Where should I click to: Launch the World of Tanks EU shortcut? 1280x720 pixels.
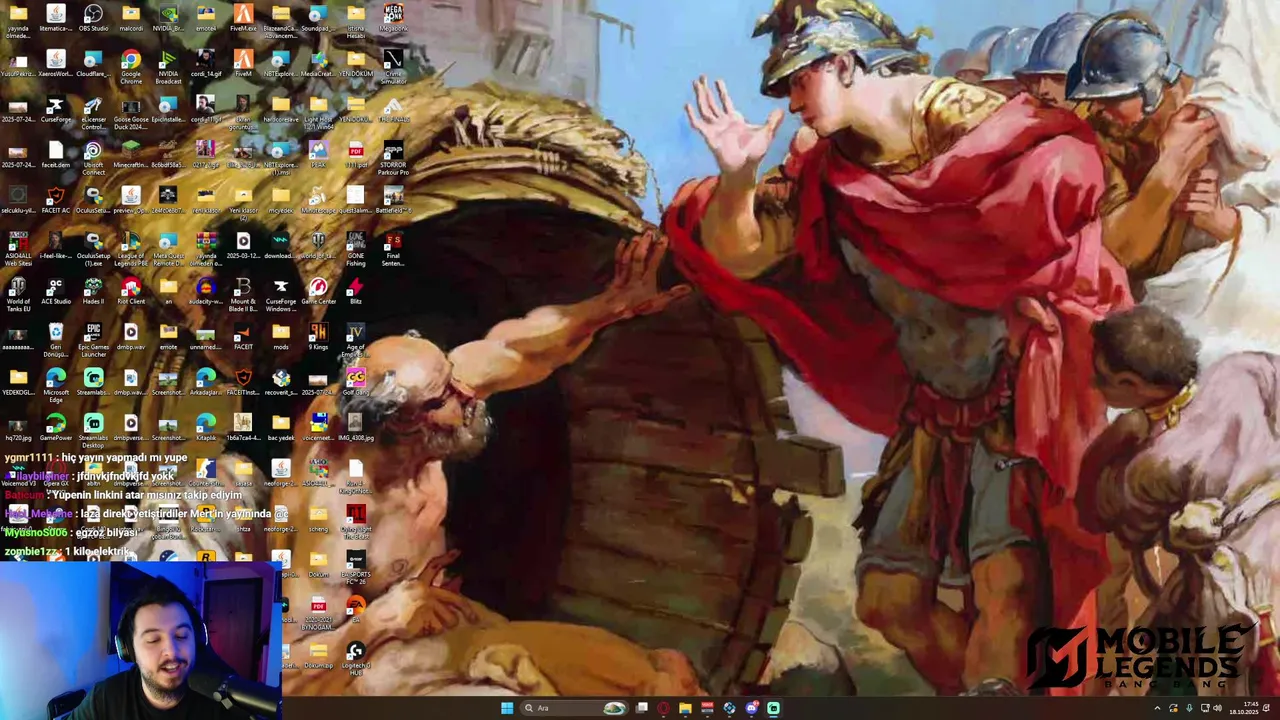[x=18, y=296]
